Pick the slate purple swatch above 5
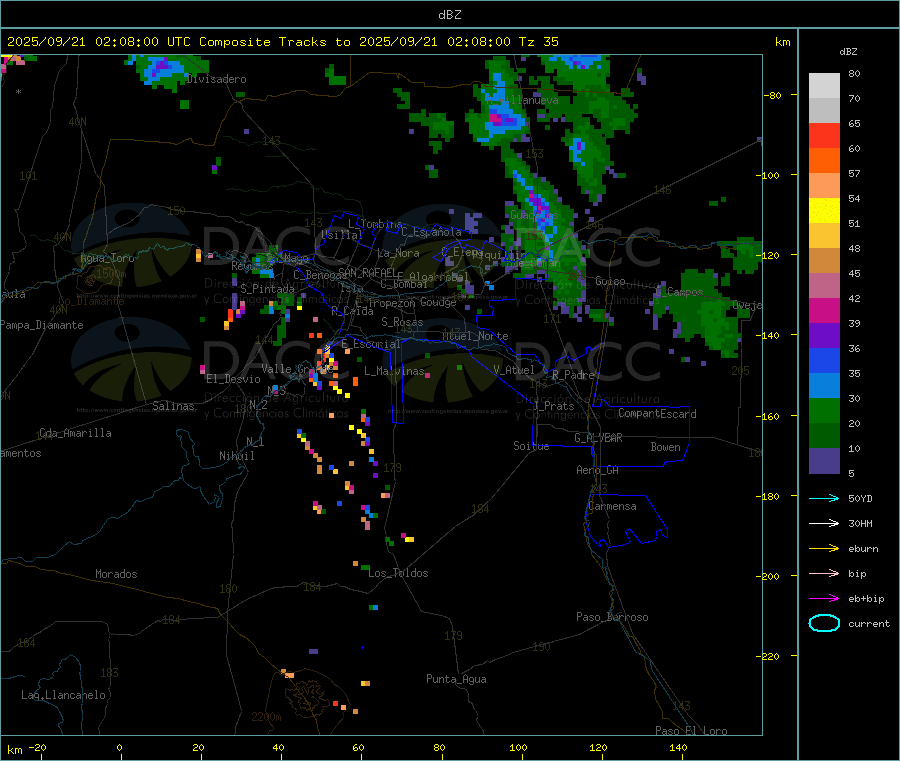 point(824,461)
